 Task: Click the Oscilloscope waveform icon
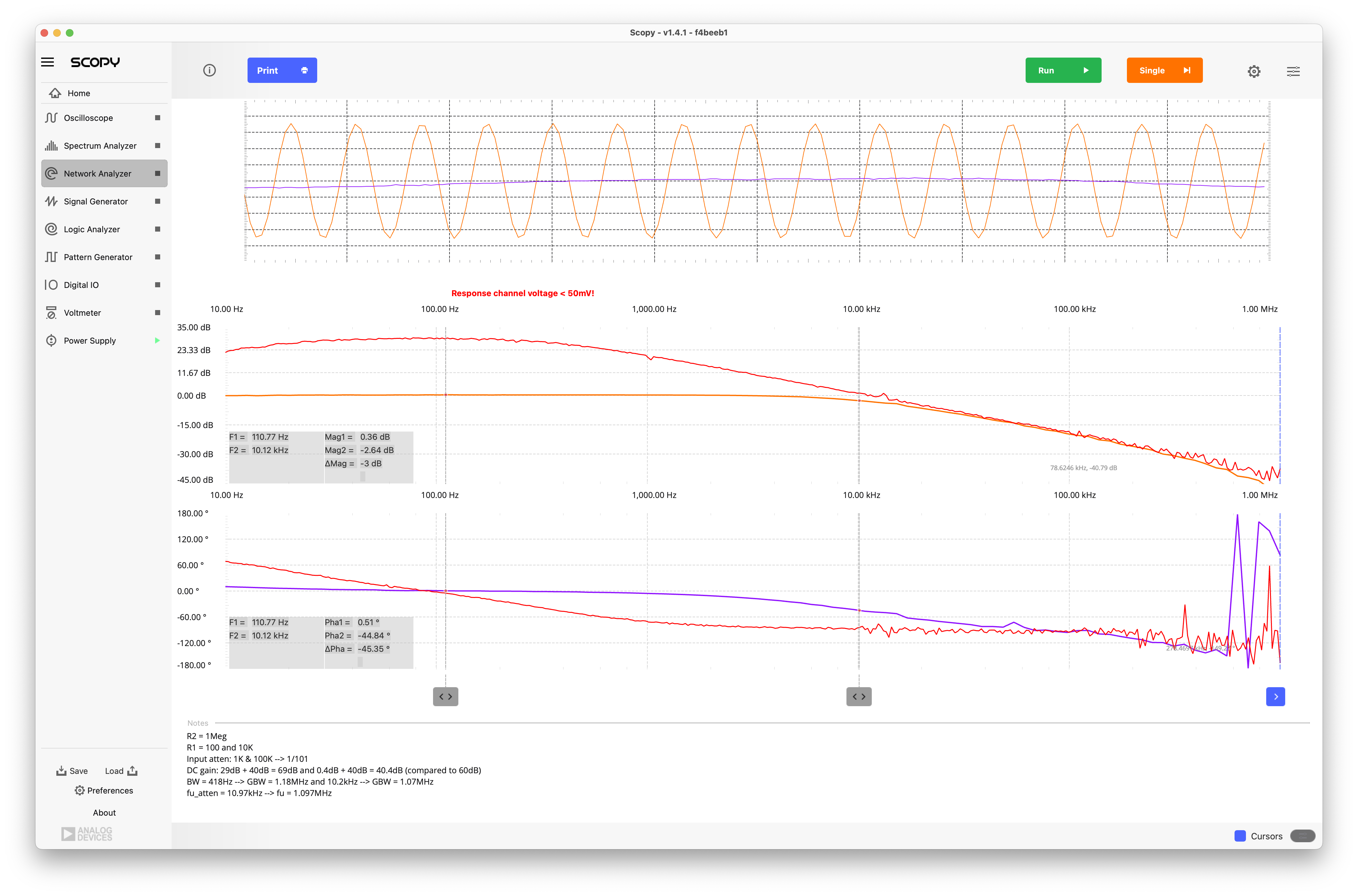(51, 118)
